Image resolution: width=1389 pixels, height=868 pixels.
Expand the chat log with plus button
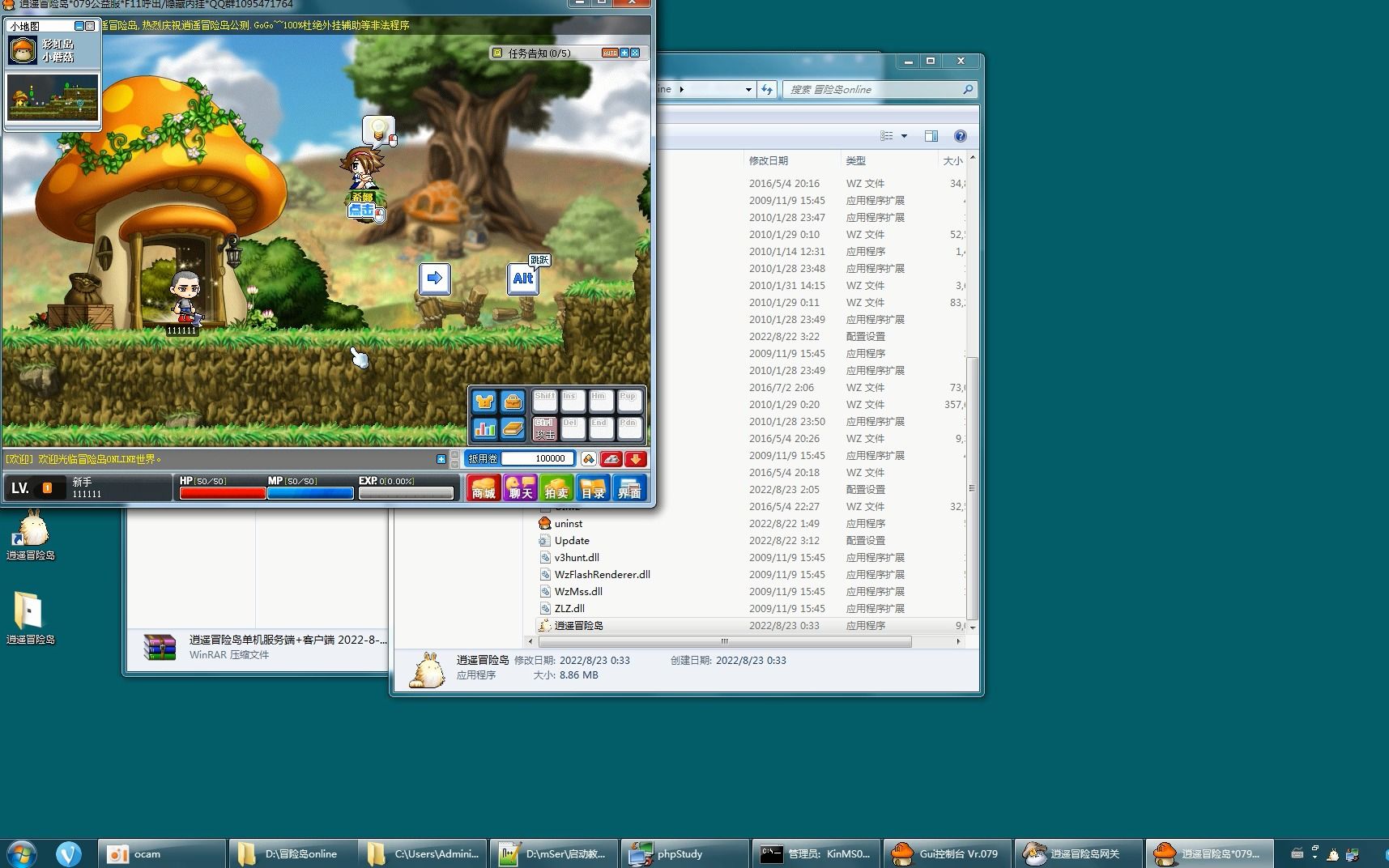click(x=441, y=459)
